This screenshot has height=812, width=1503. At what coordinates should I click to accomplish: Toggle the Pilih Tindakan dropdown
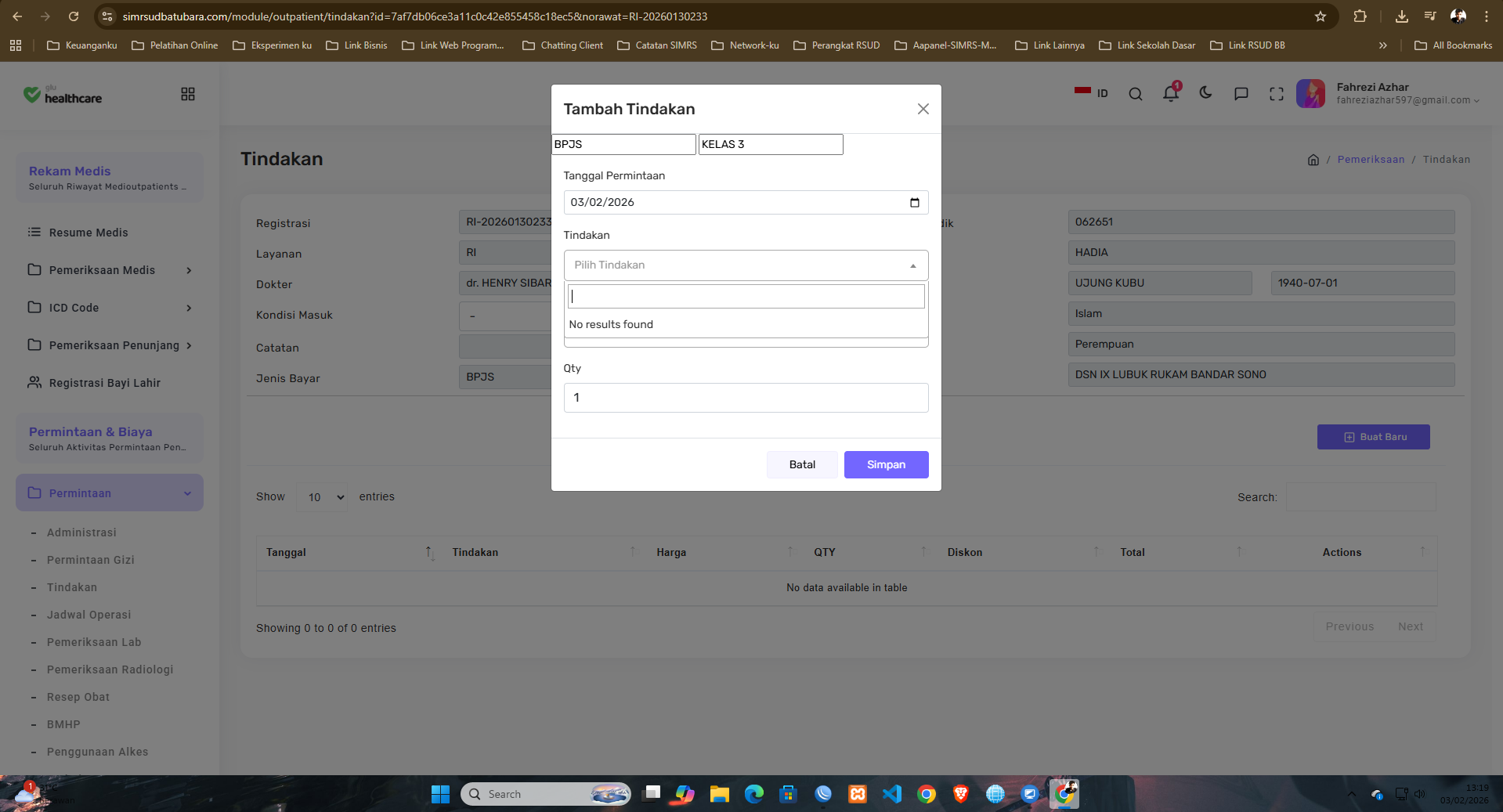[746, 265]
